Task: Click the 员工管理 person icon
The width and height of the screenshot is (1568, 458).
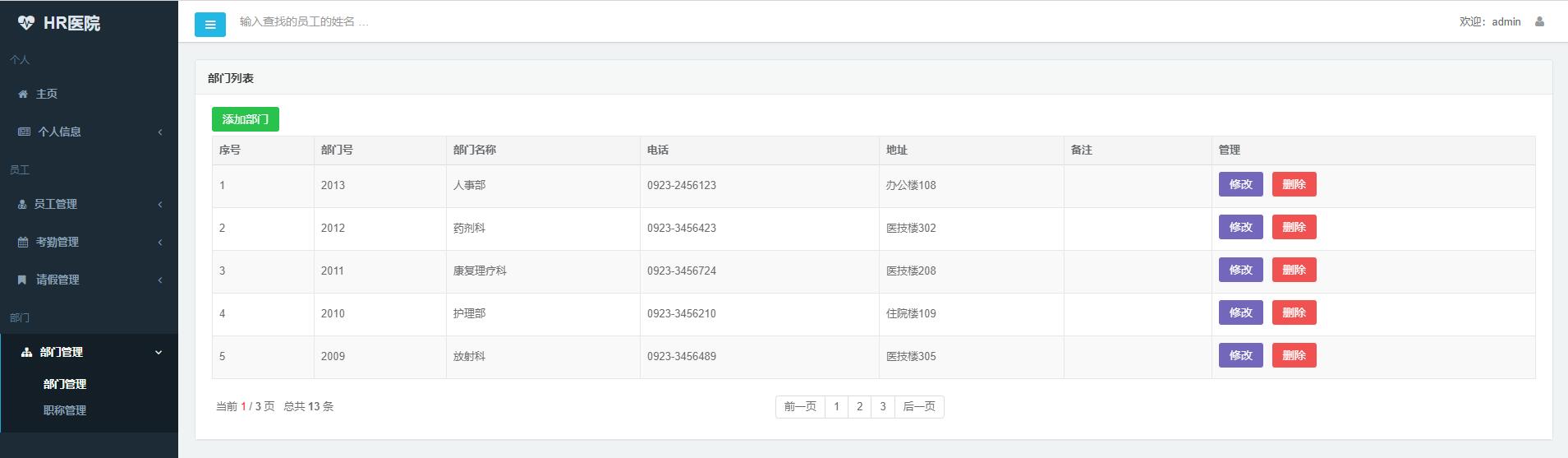Action: click(x=22, y=205)
